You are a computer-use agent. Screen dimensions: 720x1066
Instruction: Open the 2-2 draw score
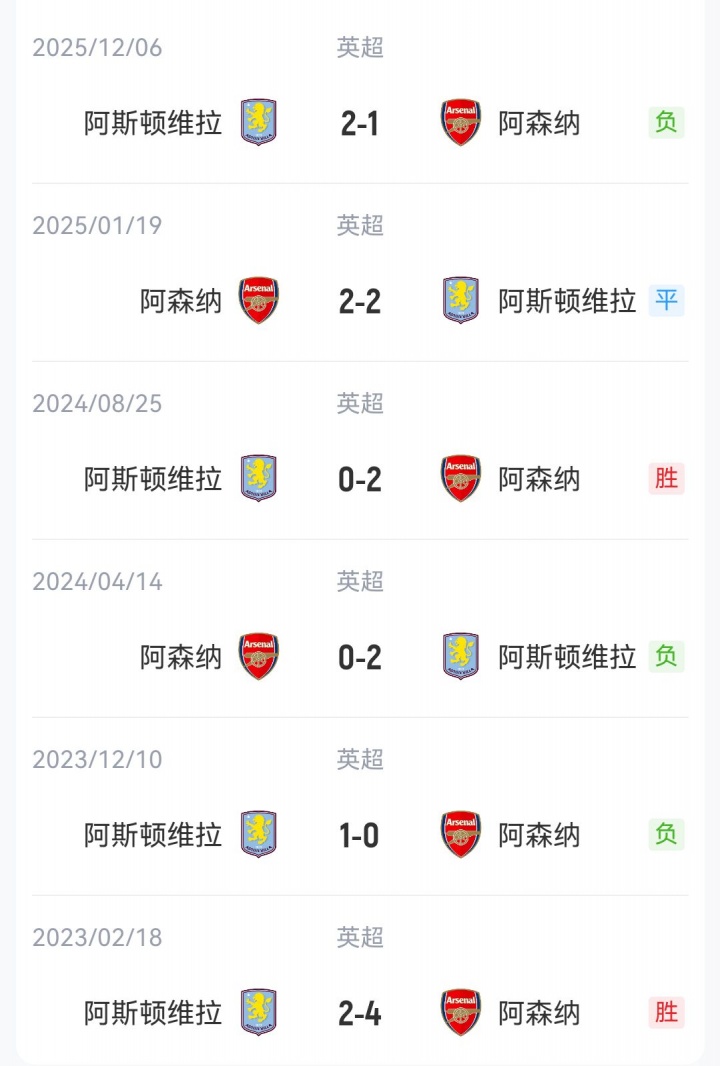click(360, 301)
